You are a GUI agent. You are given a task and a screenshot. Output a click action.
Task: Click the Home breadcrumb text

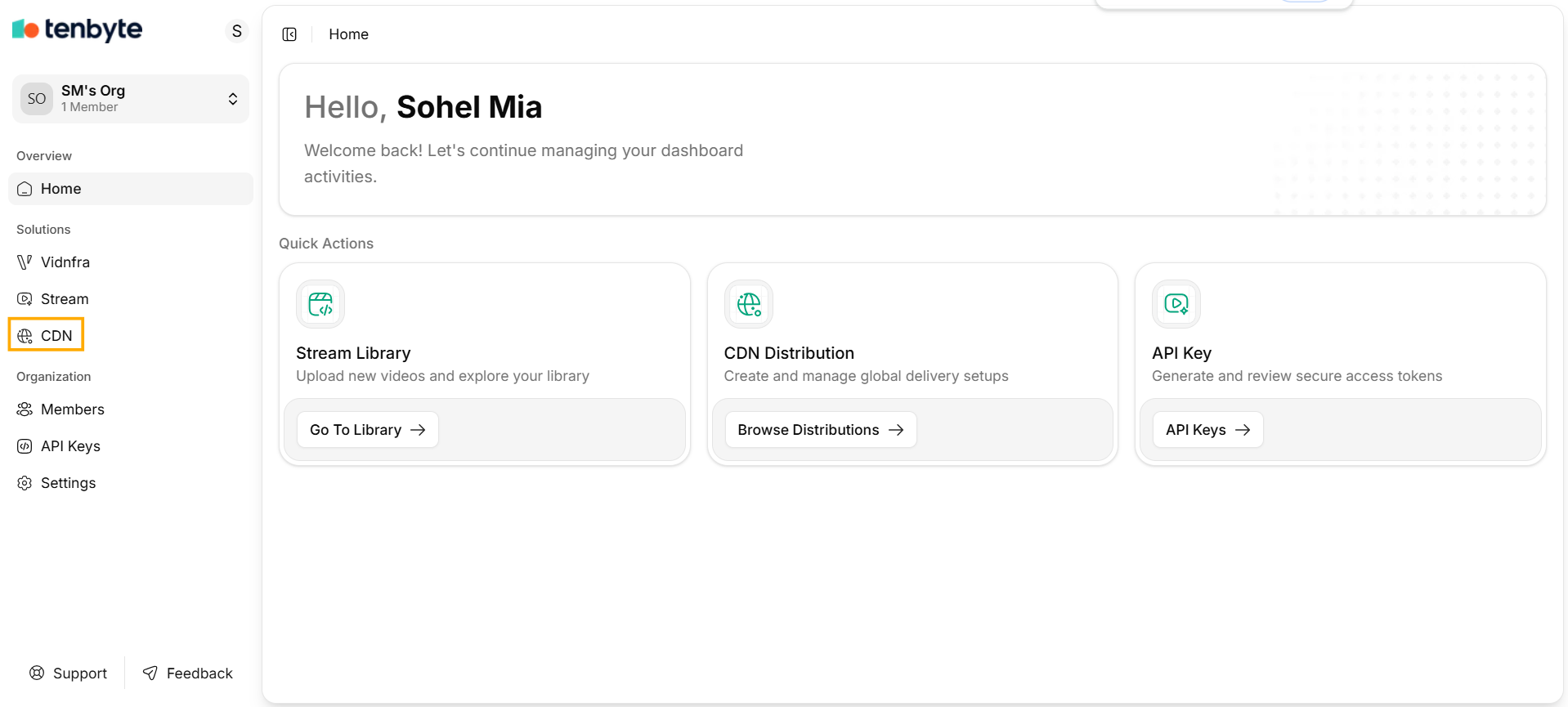click(349, 34)
